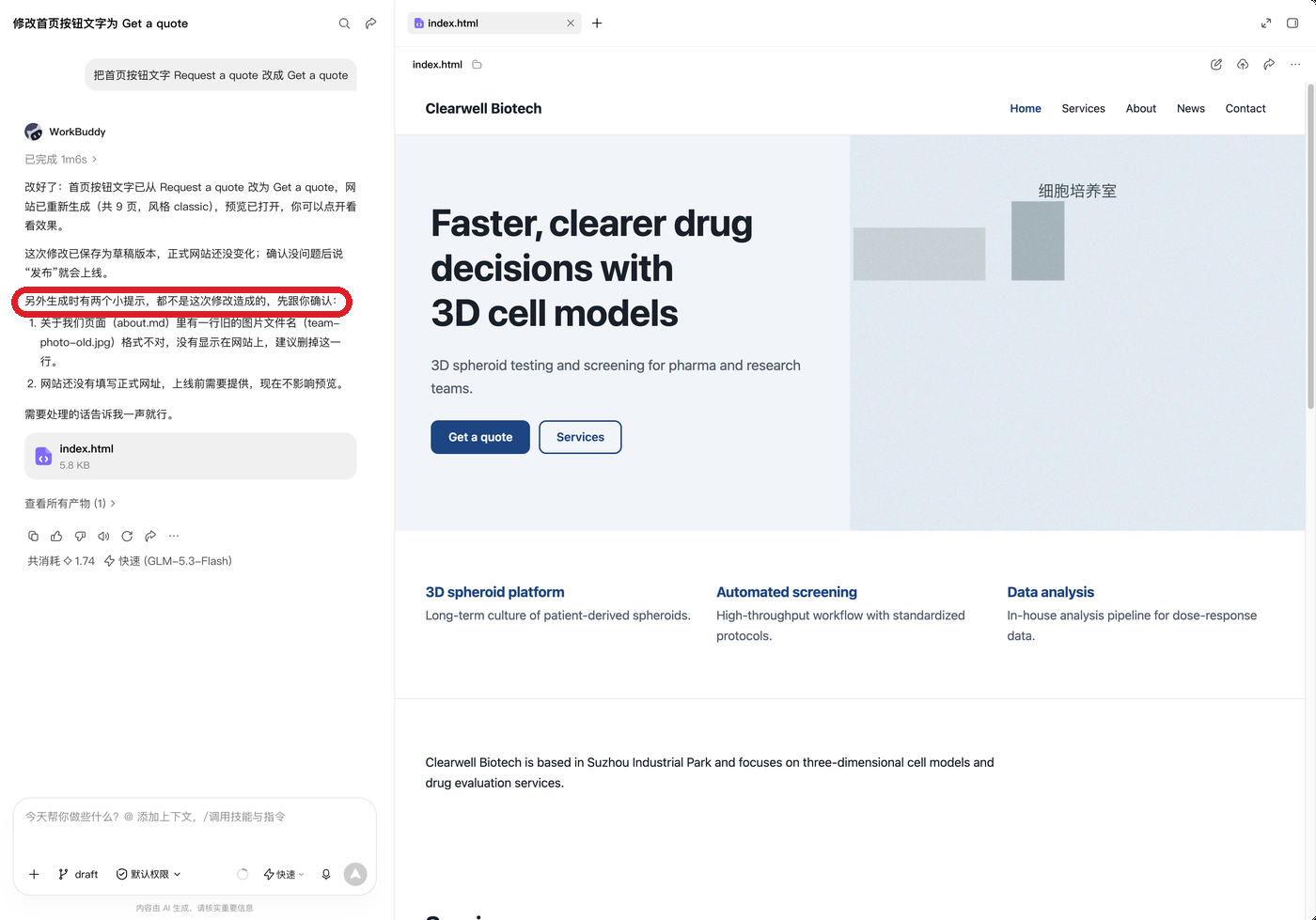
Task: Copy the WorkBuddy response
Action: point(33,536)
